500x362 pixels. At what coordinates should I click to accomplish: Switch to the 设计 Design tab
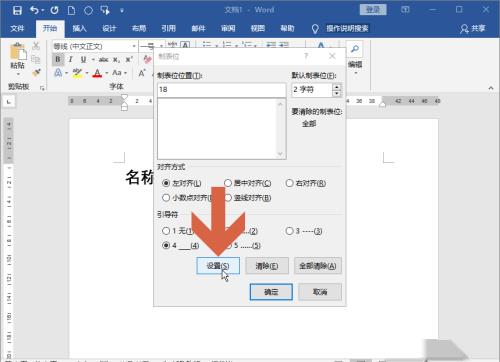[109, 29]
